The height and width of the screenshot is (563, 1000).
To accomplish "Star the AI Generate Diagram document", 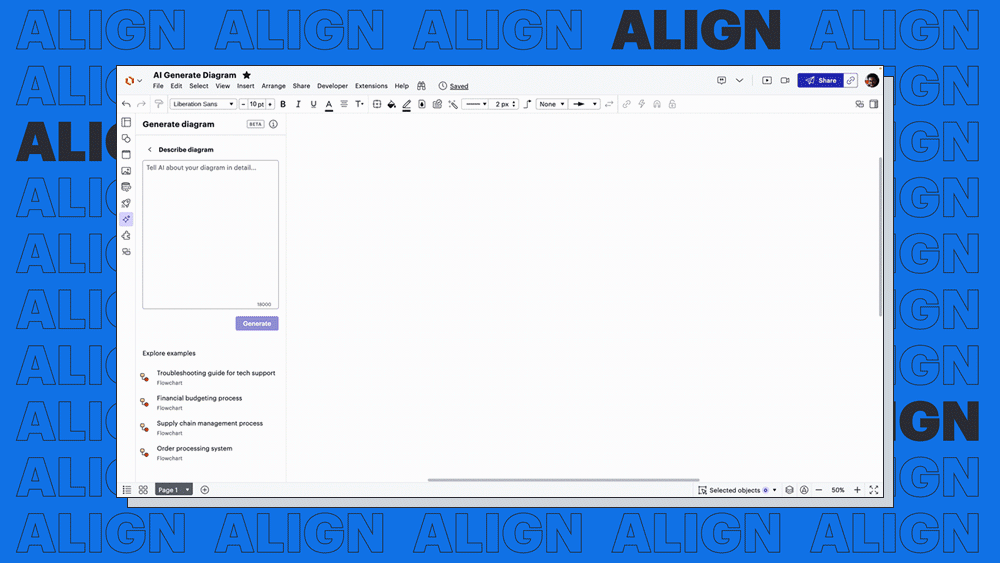I will (x=247, y=75).
